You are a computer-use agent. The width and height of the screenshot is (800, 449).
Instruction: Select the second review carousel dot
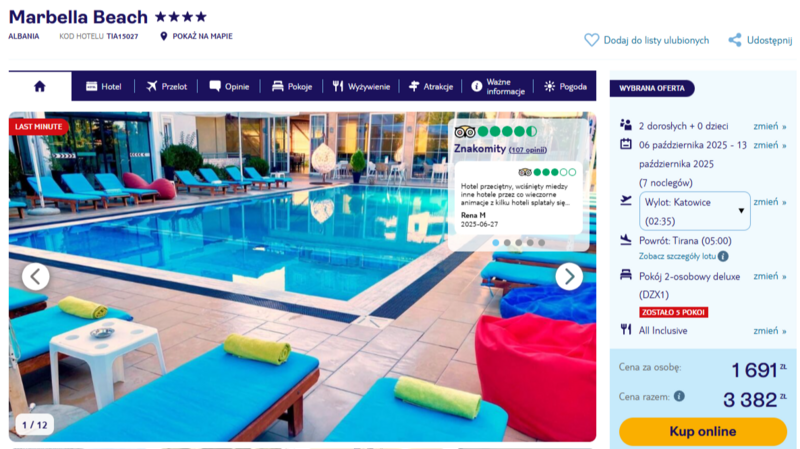click(507, 243)
